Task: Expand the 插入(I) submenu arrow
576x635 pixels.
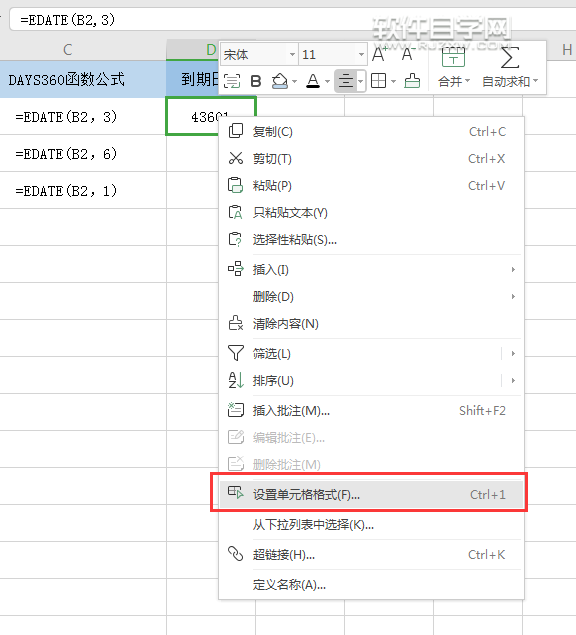Action: pos(513,269)
